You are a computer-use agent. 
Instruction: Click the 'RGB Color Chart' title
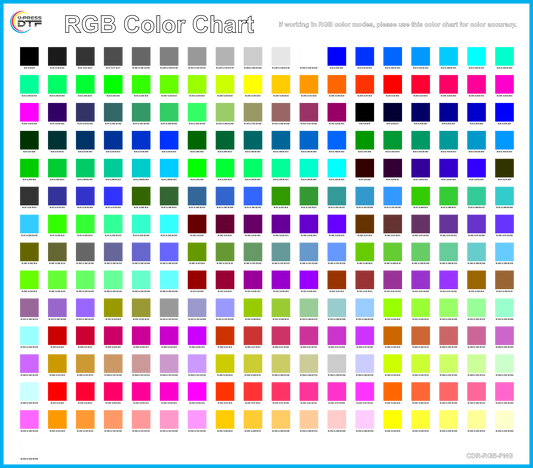159,24
